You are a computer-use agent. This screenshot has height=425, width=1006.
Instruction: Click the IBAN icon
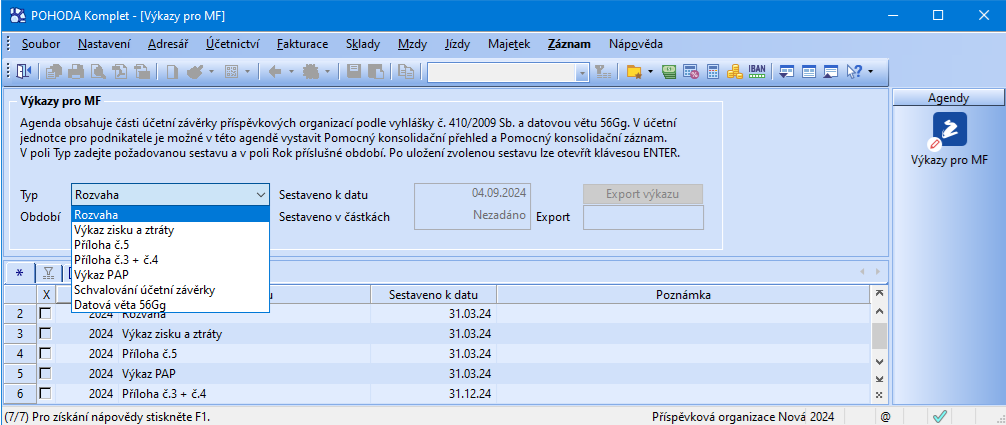757,71
